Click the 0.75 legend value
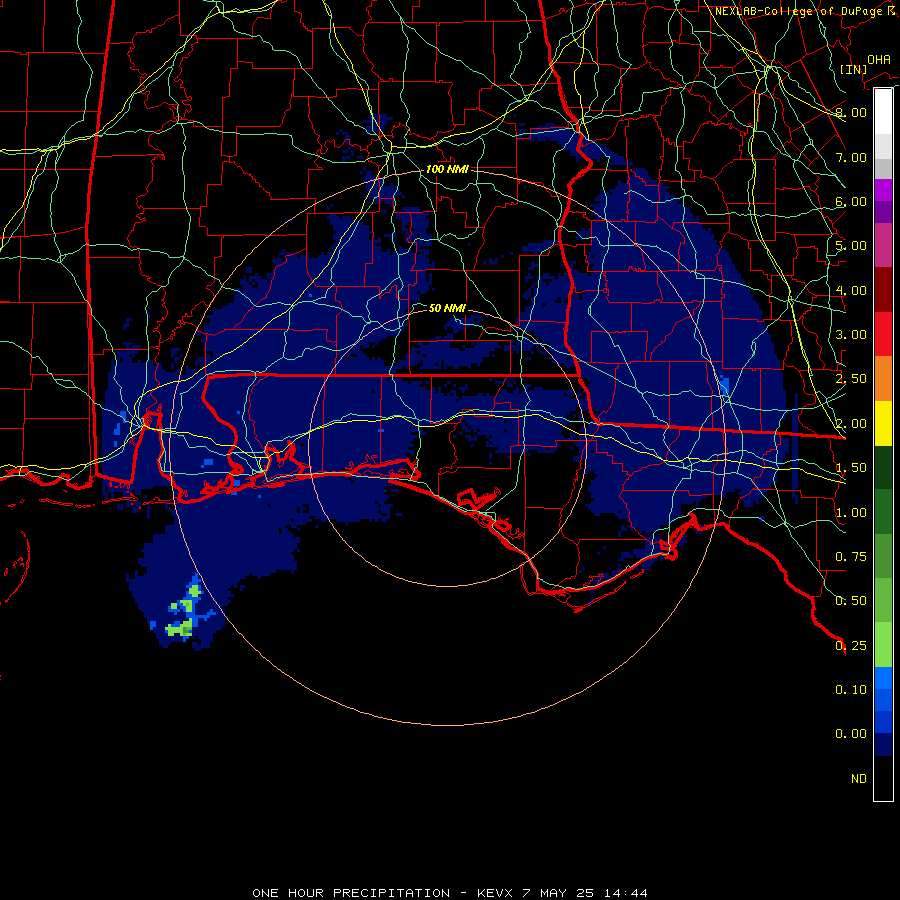The width and height of the screenshot is (900, 900). 851,557
